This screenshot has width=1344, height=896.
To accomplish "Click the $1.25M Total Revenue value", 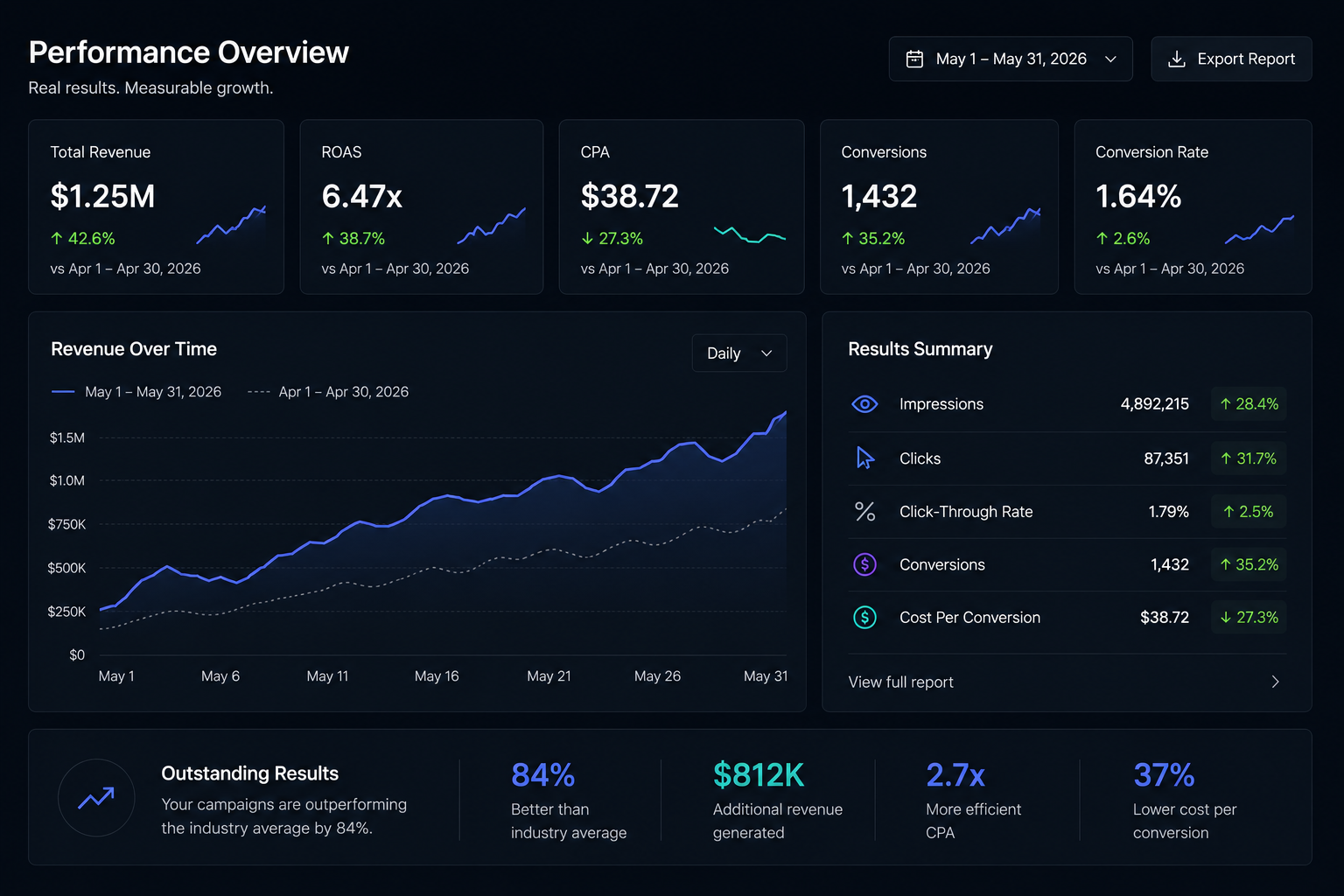I will pyautogui.click(x=102, y=197).
